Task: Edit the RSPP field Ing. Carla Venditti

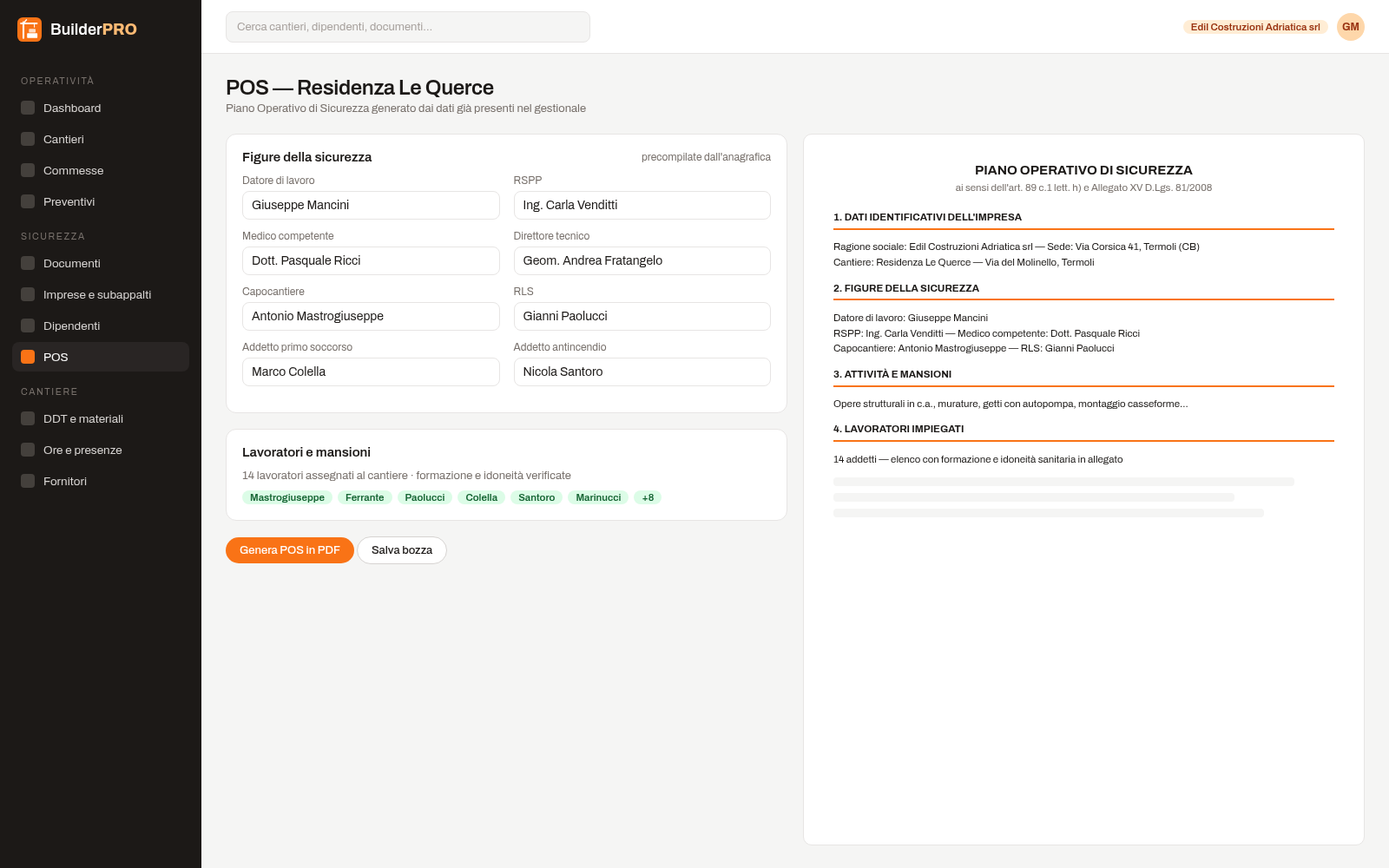Action: tap(642, 205)
